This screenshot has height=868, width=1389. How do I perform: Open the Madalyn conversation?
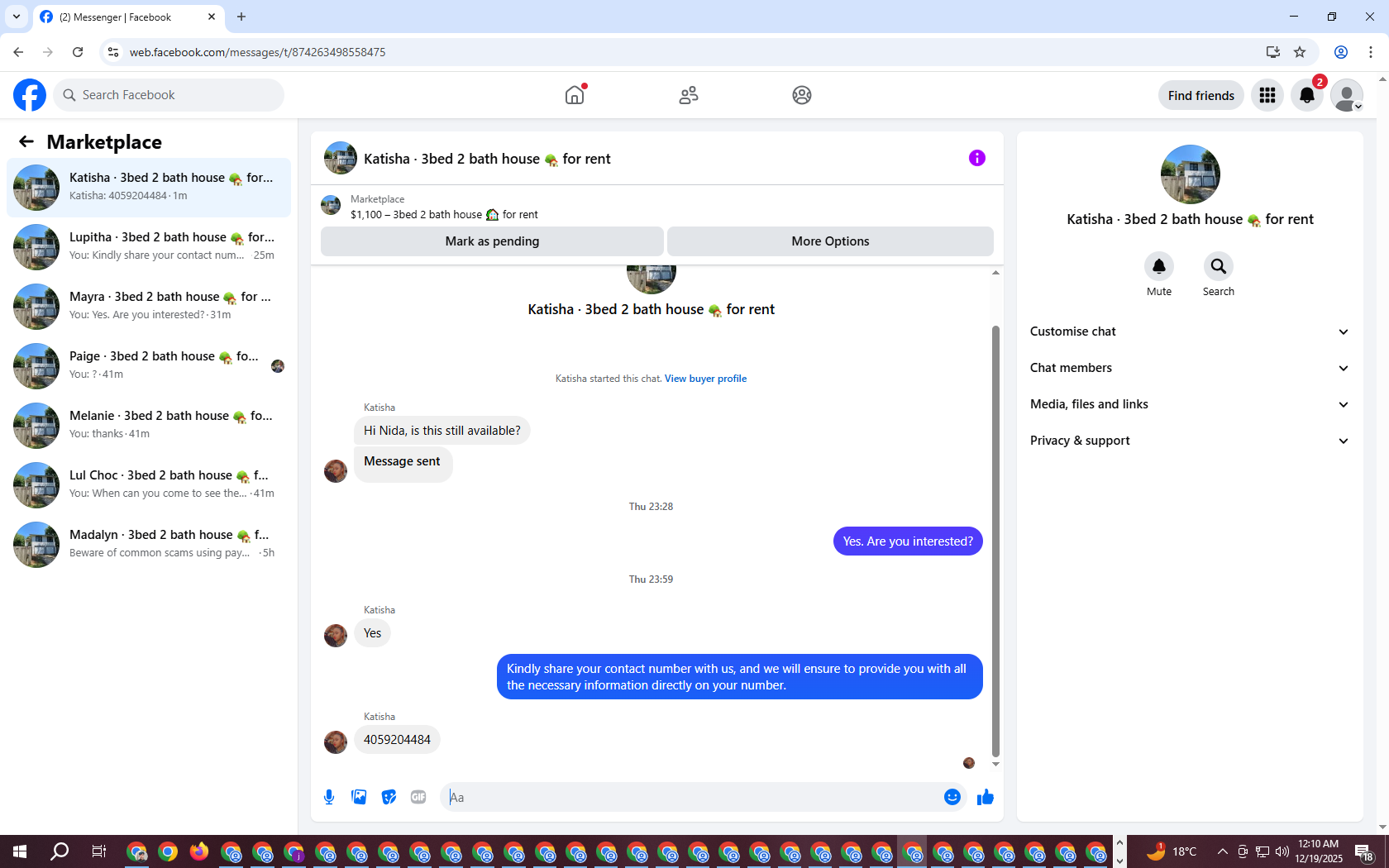point(149,545)
